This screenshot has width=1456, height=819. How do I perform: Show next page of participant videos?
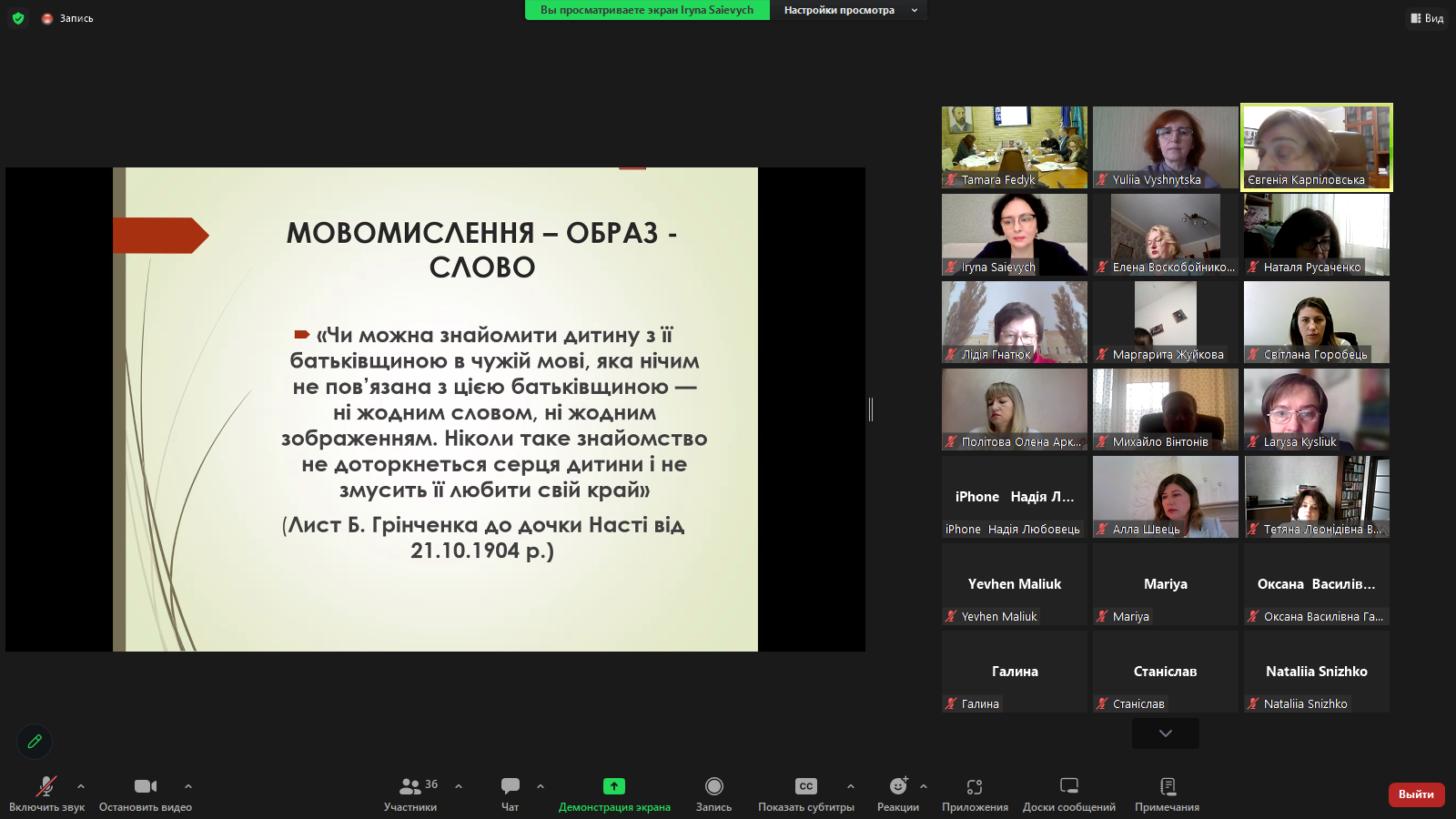[x=1166, y=733]
